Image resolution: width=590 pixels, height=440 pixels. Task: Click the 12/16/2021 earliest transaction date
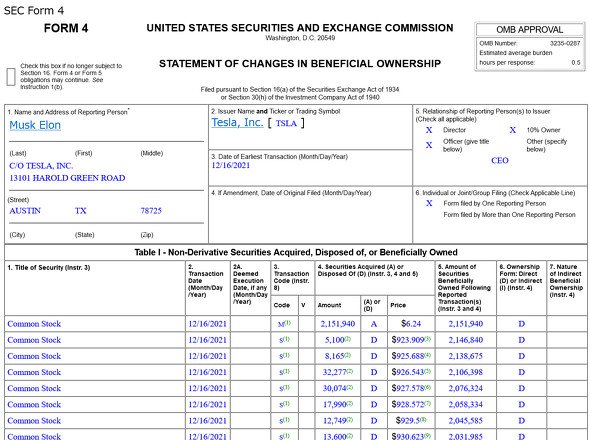[231, 165]
